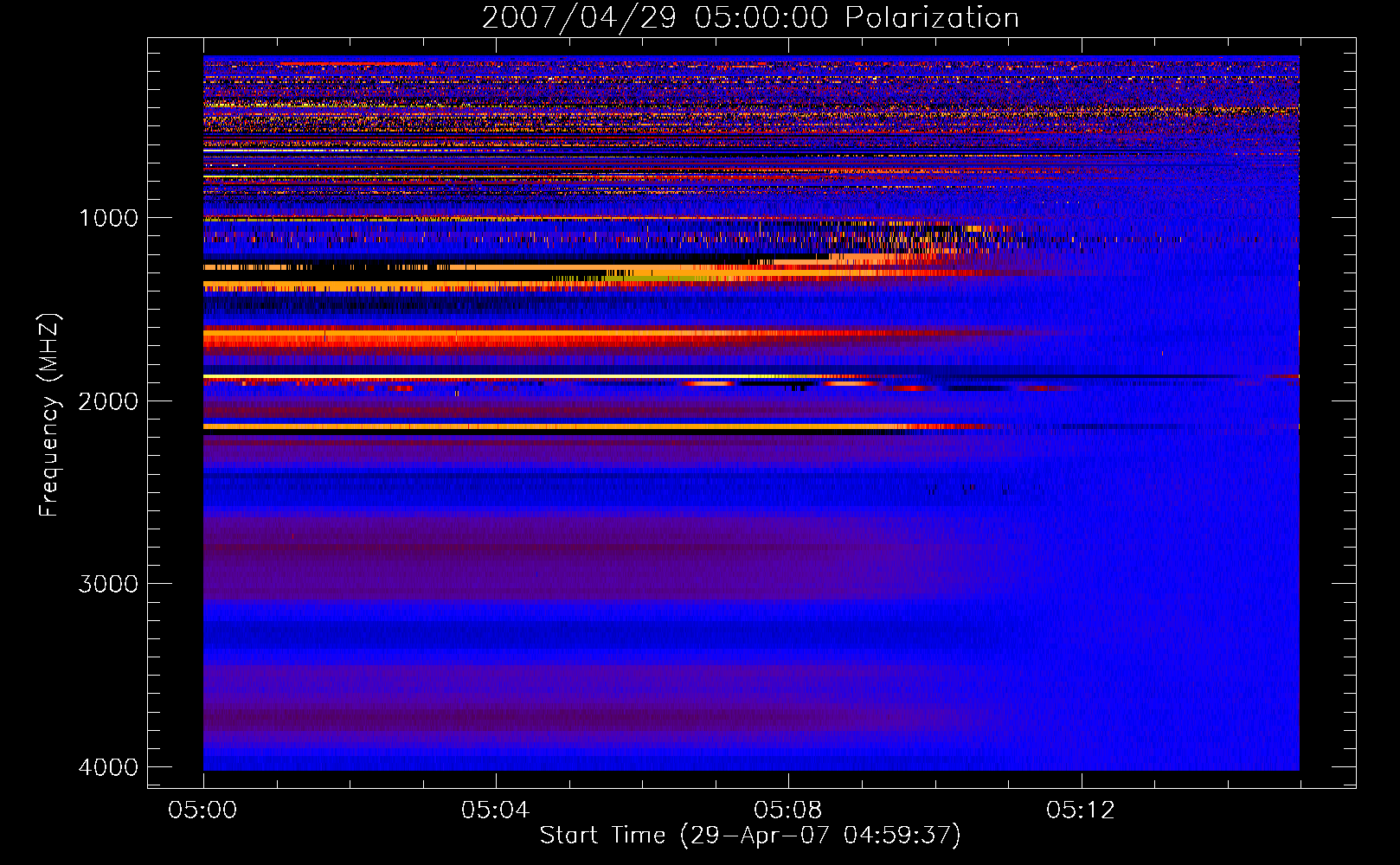Click the 'Start Time (29-Apr-07 04:59:37)' x-axis label
The width and height of the screenshot is (1400, 865).
[750, 836]
